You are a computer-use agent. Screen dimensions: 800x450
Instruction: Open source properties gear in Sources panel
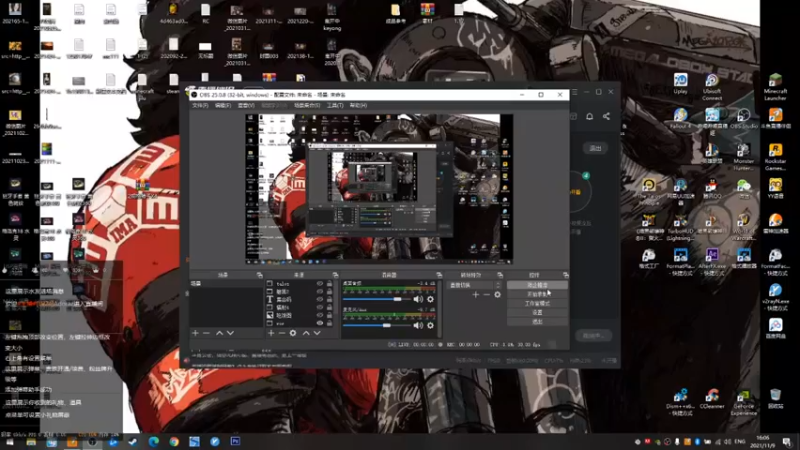[x=293, y=333]
